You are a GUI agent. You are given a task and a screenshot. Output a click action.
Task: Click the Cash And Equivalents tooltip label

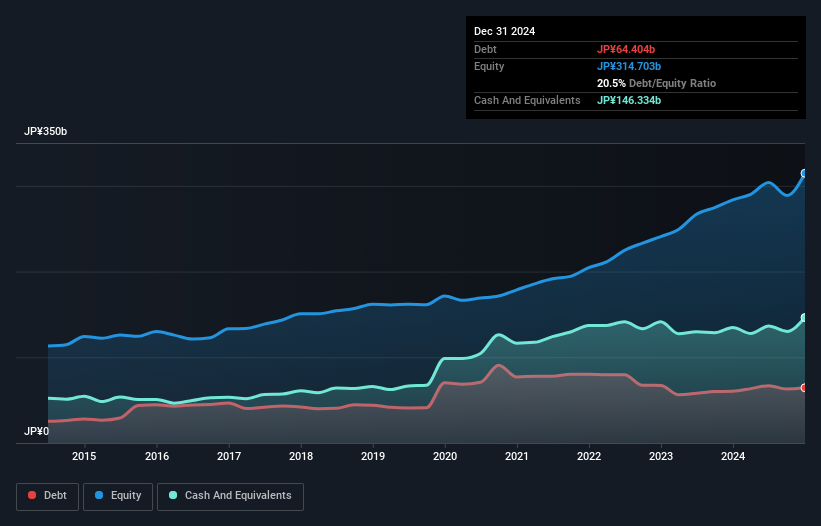(x=527, y=100)
